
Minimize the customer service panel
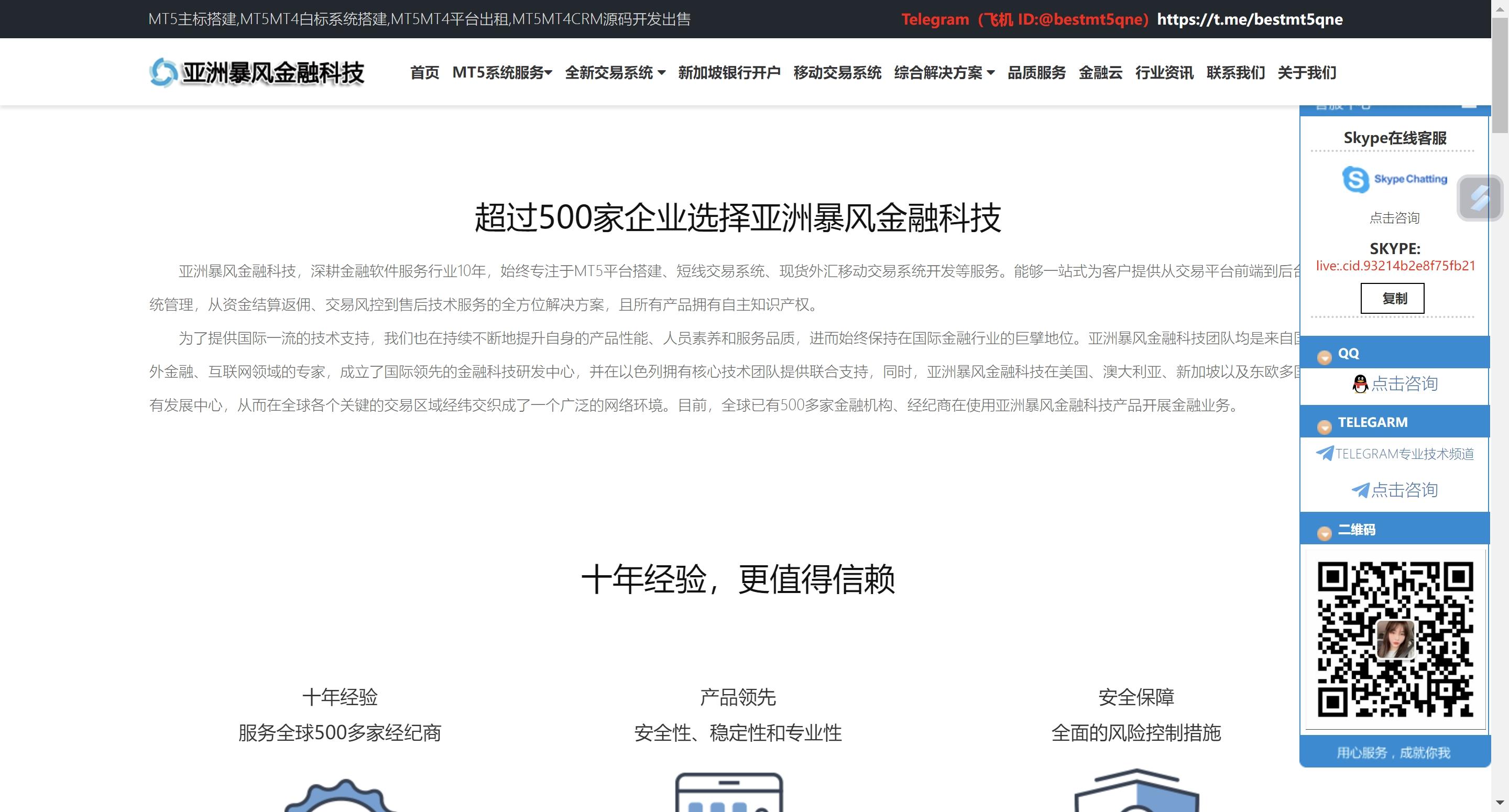tap(1469, 106)
